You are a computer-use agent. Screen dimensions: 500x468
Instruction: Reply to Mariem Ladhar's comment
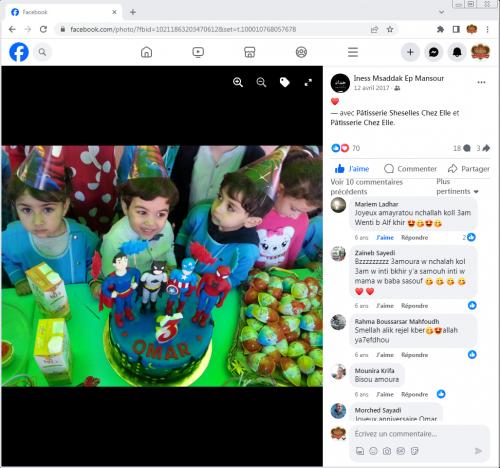tap(414, 238)
